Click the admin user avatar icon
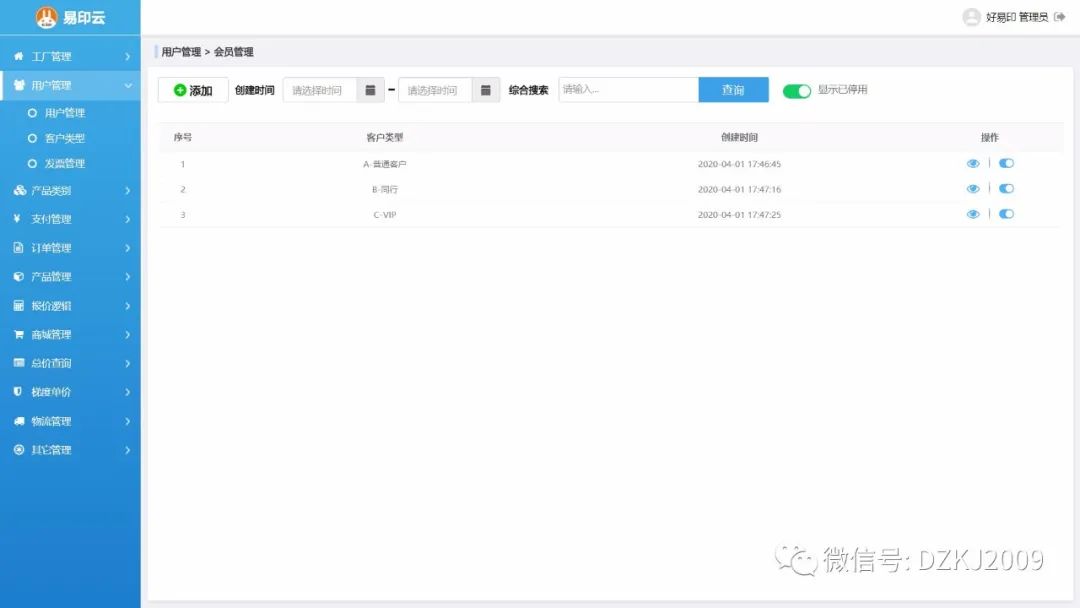This screenshot has width=1080, height=608. click(971, 17)
